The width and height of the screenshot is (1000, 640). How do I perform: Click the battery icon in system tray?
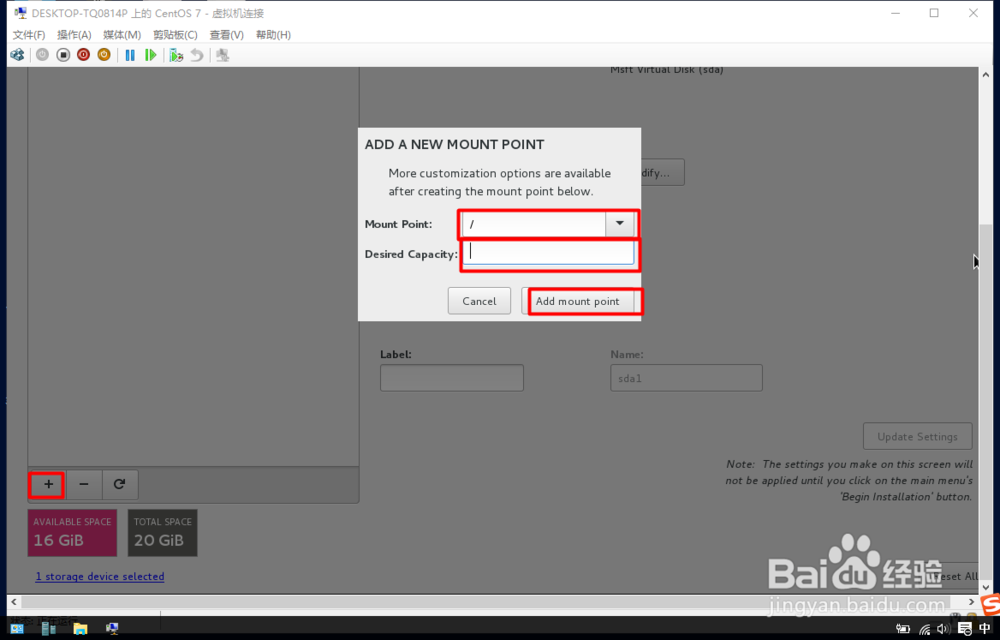(902, 629)
